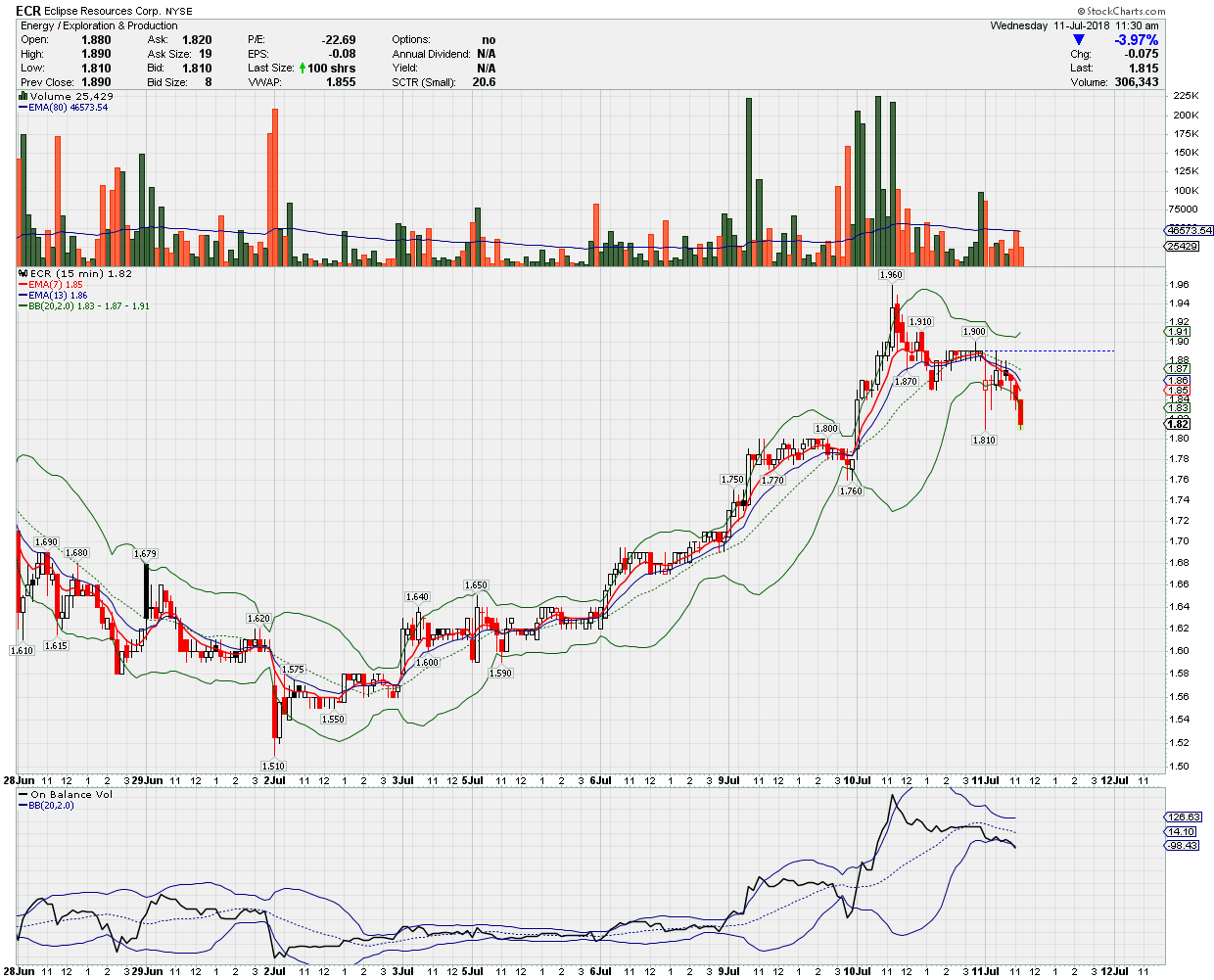Screen dimensions: 1214x980
Task: Click the EMA(7) 1.85 legend text
Action: pos(56,285)
